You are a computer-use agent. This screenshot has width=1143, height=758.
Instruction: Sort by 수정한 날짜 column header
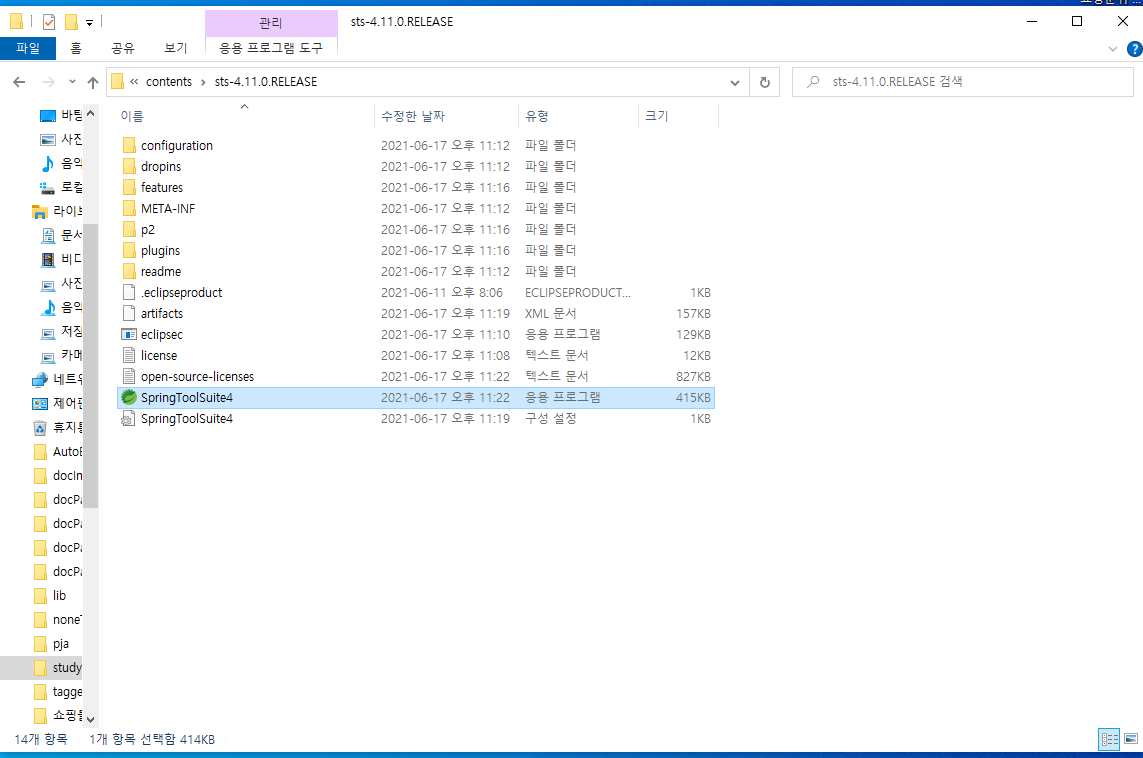tap(447, 116)
